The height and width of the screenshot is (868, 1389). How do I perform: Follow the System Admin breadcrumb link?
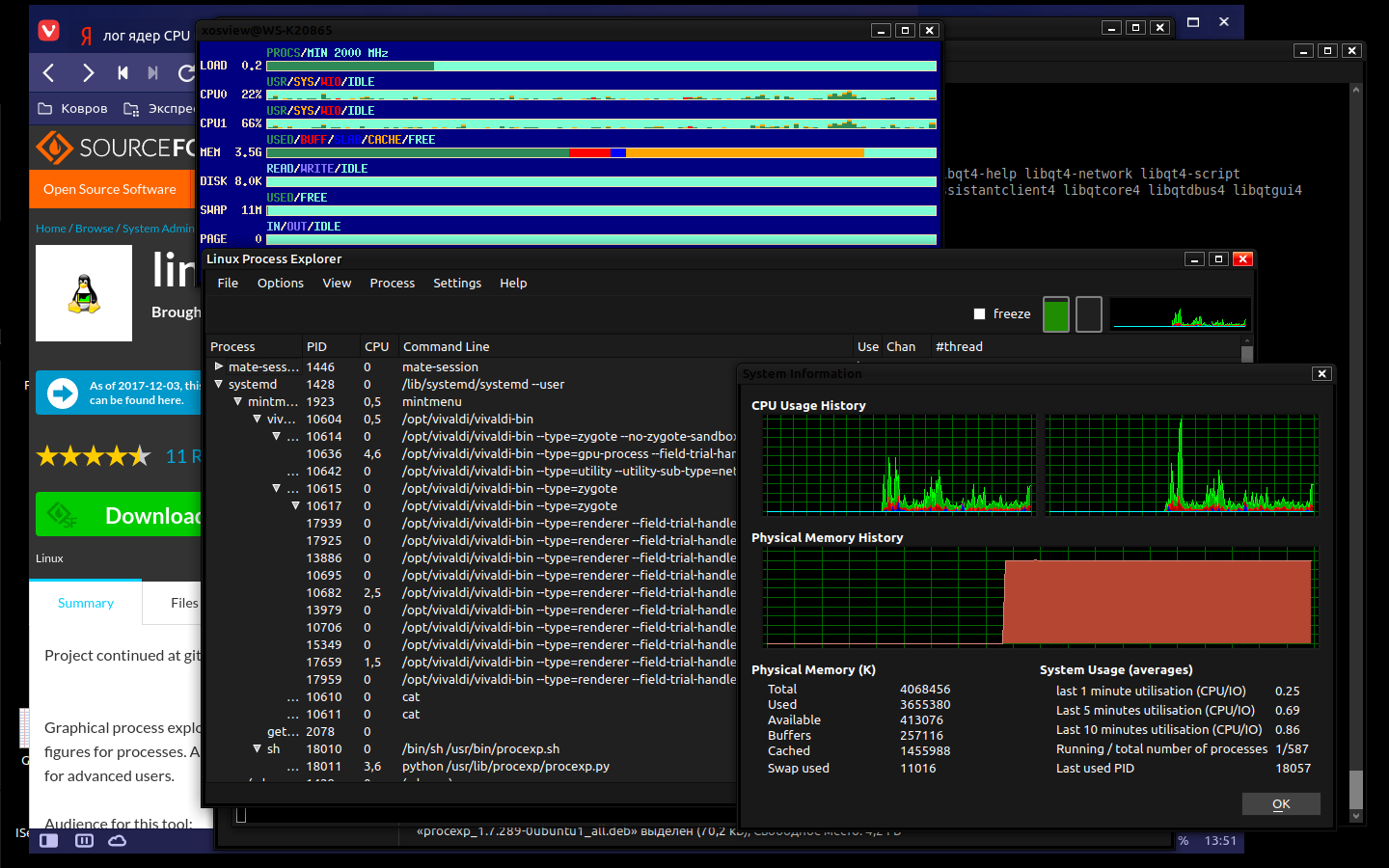[x=159, y=229]
